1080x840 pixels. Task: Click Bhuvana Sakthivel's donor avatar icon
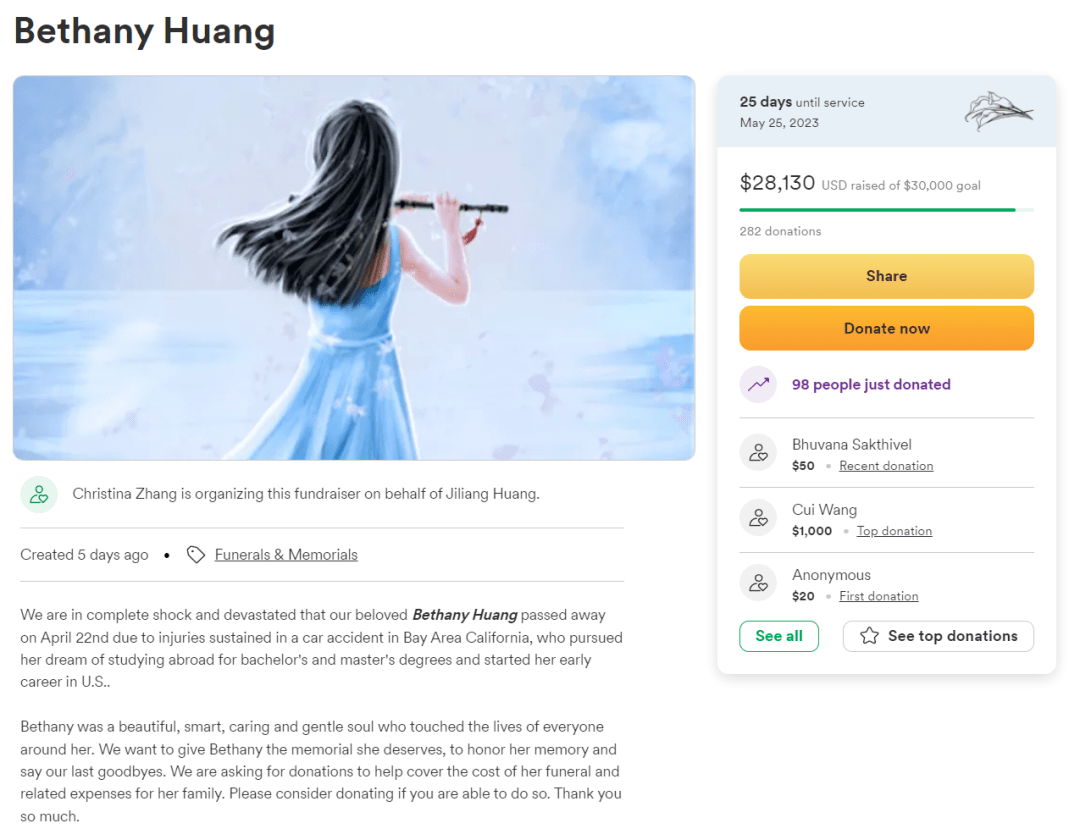(758, 452)
